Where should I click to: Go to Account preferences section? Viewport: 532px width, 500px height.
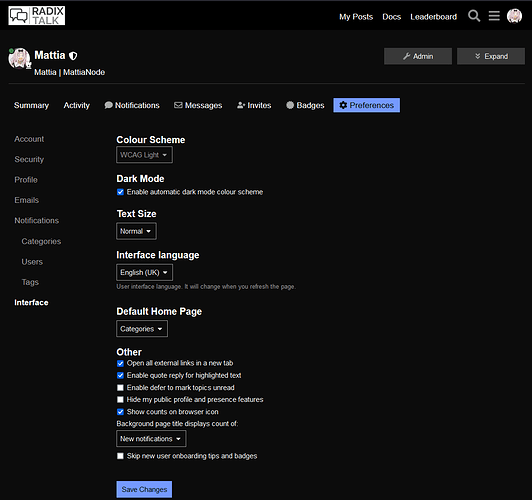(x=29, y=139)
